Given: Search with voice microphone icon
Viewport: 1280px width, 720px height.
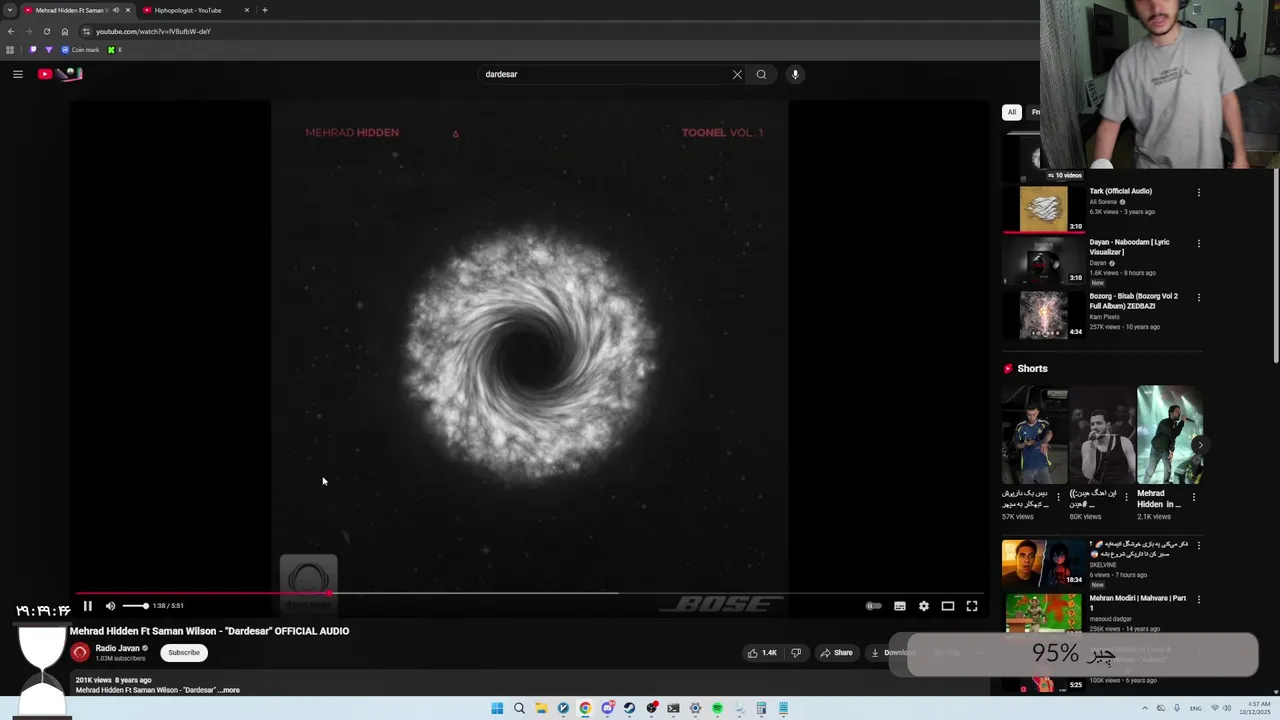Looking at the screenshot, I should click(x=795, y=74).
